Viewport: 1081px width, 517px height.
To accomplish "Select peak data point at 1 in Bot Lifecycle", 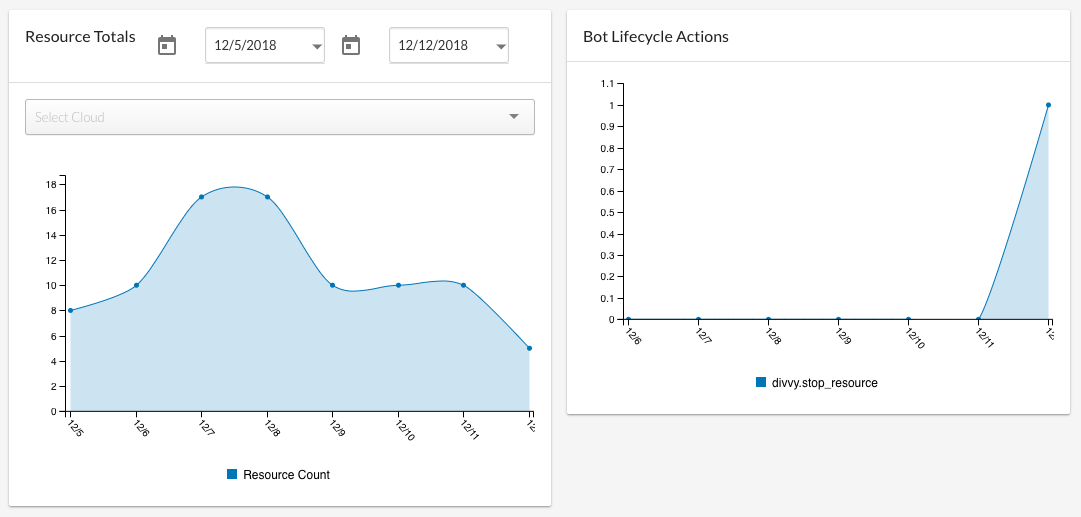I will 1049,105.
